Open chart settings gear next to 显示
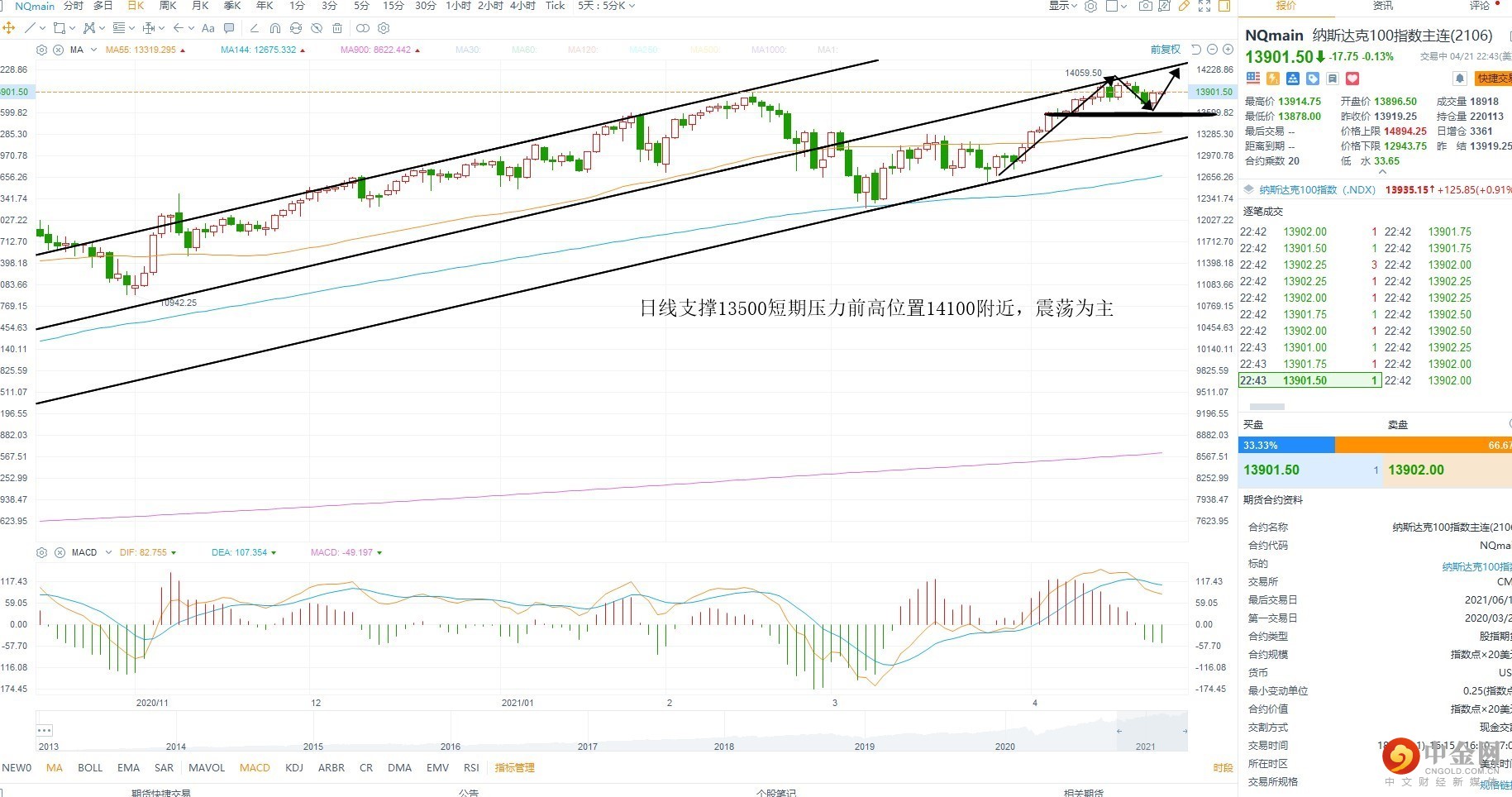Image resolution: width=1512 pixels, height=797 pixels. pos(1090,6)
